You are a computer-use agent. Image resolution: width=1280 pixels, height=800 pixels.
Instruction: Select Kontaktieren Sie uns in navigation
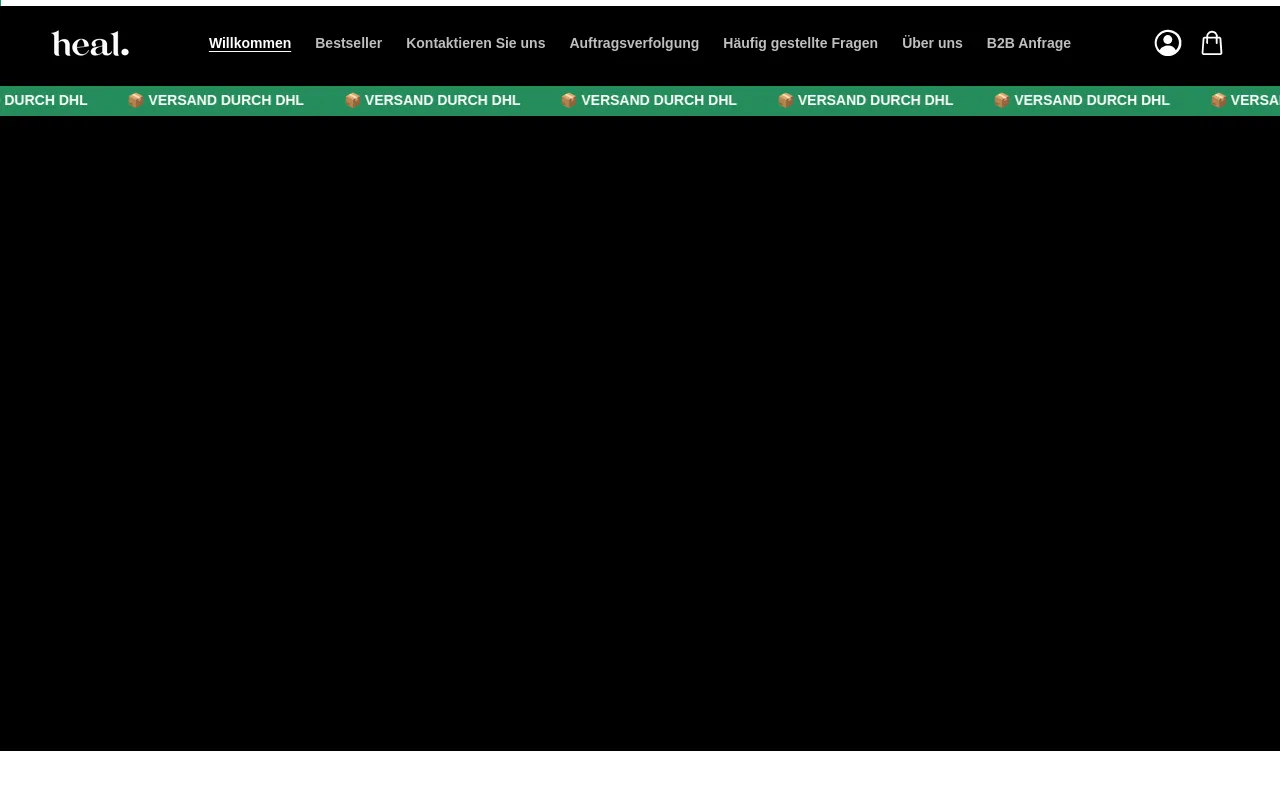(x=475, y=43)
